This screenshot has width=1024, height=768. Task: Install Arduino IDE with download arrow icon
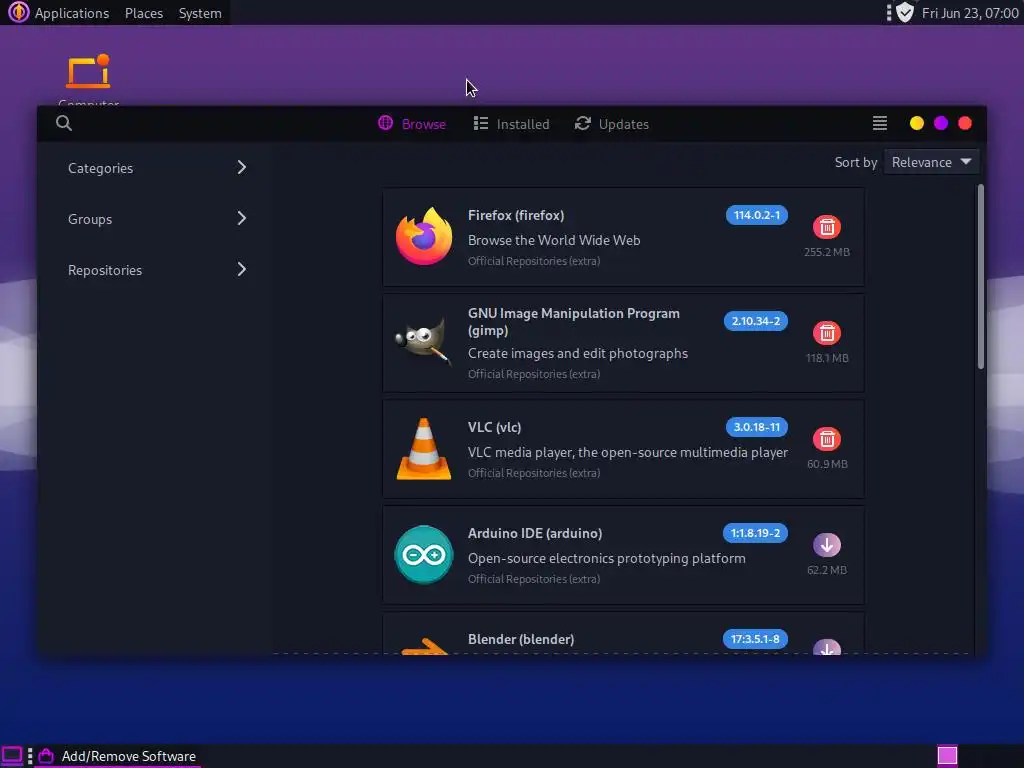point(827,545)
